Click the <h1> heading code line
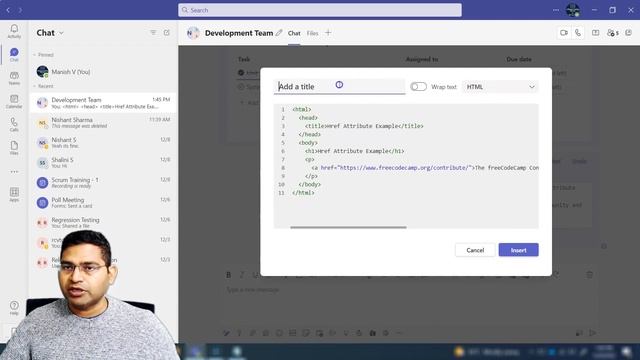This screenshot has height=360, width=640. pyautogui.click(x=354, y=151)
